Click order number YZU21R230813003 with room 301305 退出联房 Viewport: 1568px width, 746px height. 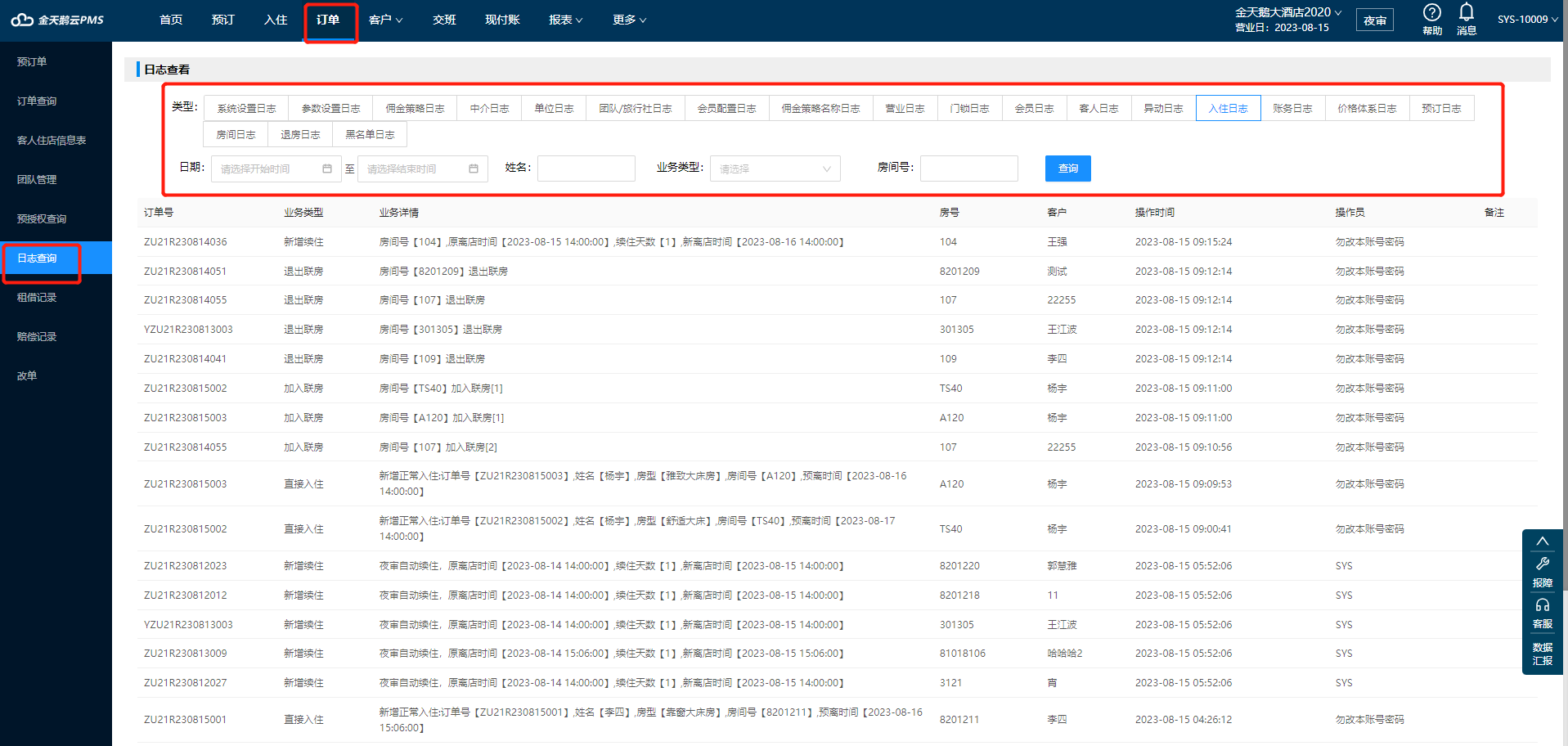coord(188,330)
